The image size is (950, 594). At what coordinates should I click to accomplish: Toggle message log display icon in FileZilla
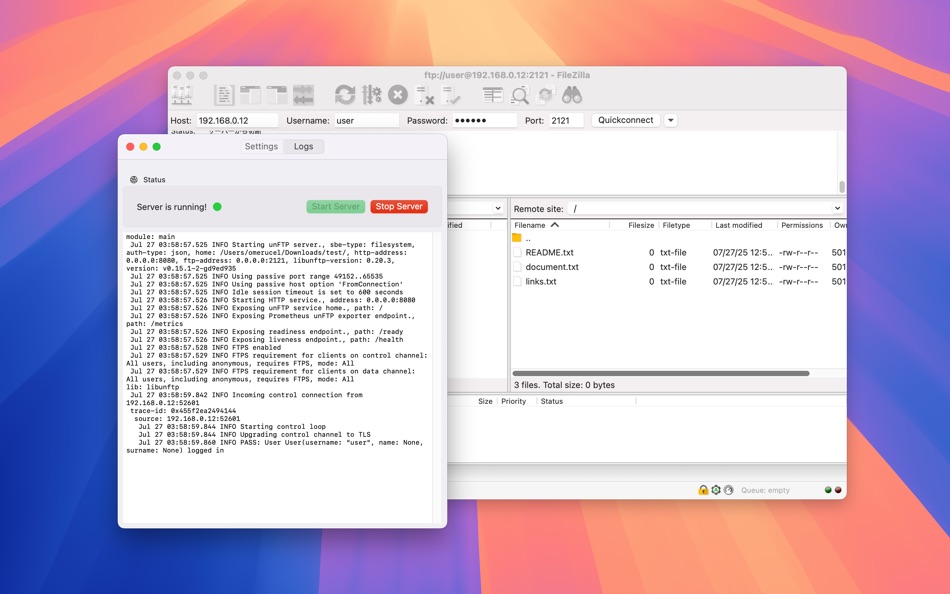tap(224, 95)
